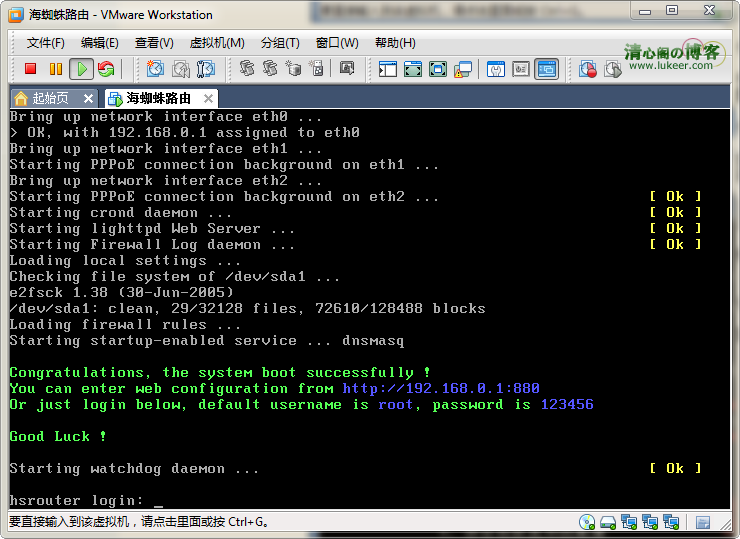
Task: Click the first network adapter status icon
Action: pyautogui.click(x=629, y=522)
